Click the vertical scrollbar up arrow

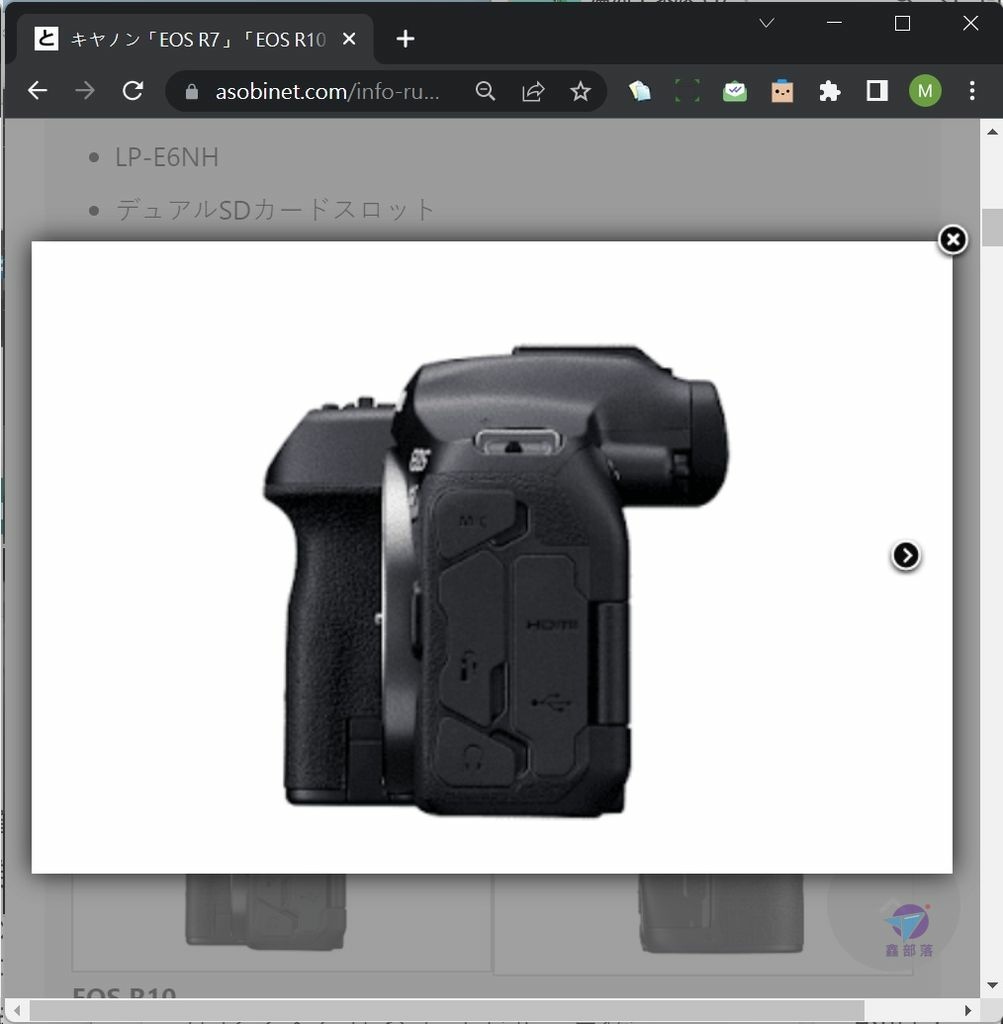click(993, 132)
